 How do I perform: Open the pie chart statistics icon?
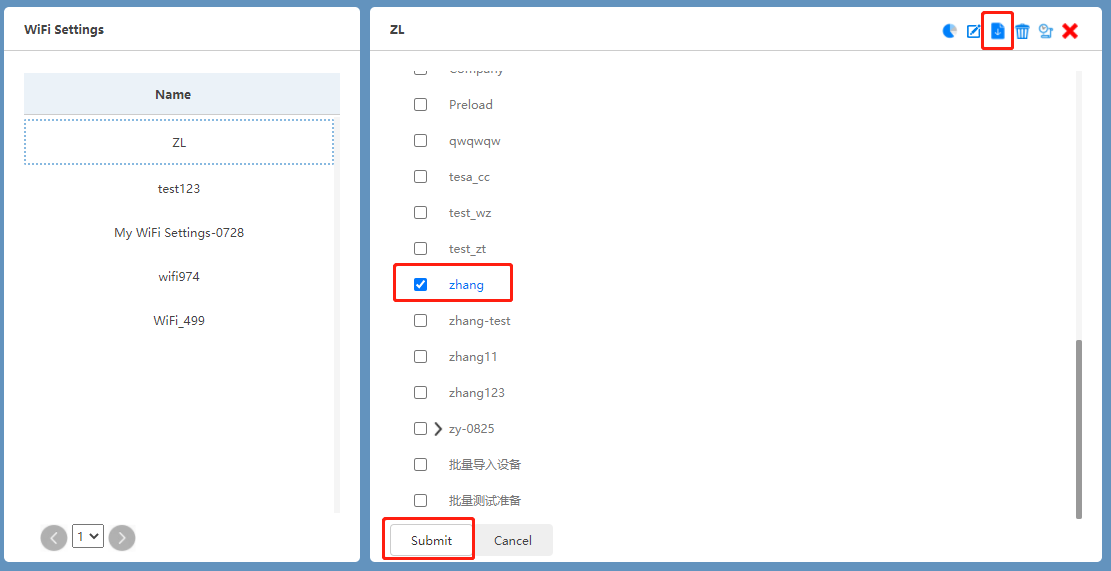tap(950, 31)
